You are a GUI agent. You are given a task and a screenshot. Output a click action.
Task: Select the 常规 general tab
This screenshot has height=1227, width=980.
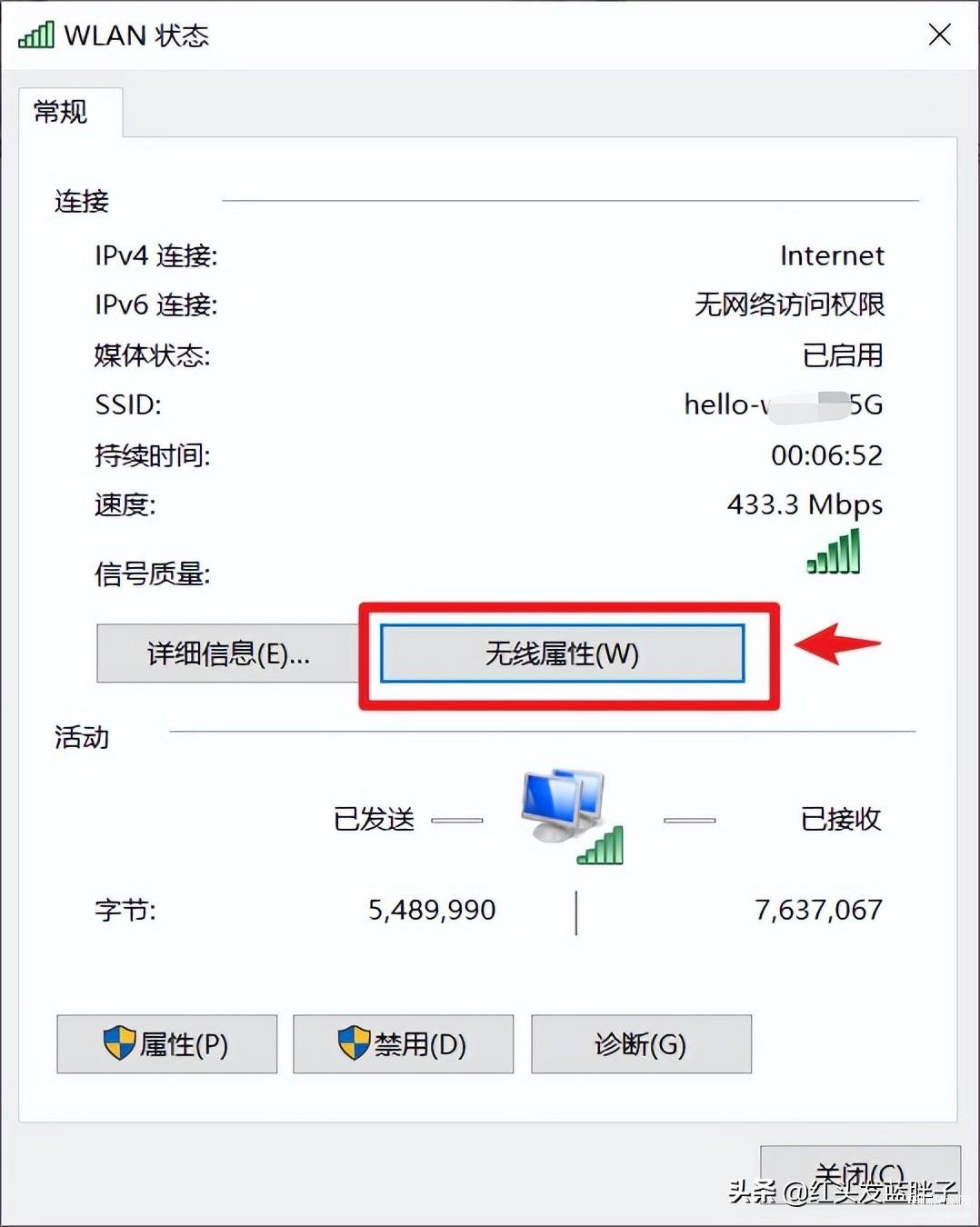point(61,113)
